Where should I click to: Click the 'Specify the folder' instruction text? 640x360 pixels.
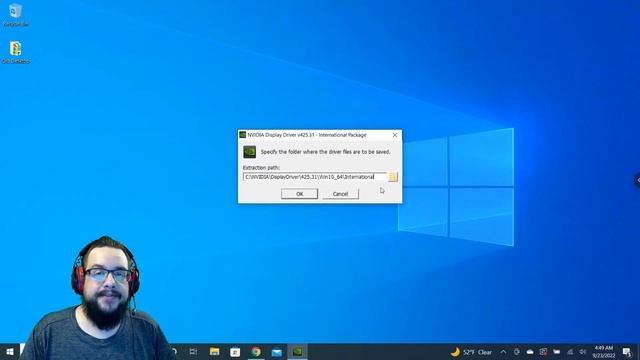coord(326,152)
